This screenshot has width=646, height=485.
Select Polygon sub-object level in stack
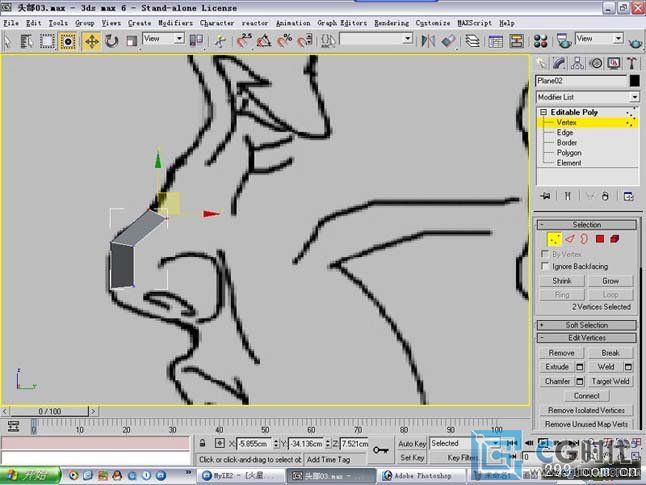[569, 152]
